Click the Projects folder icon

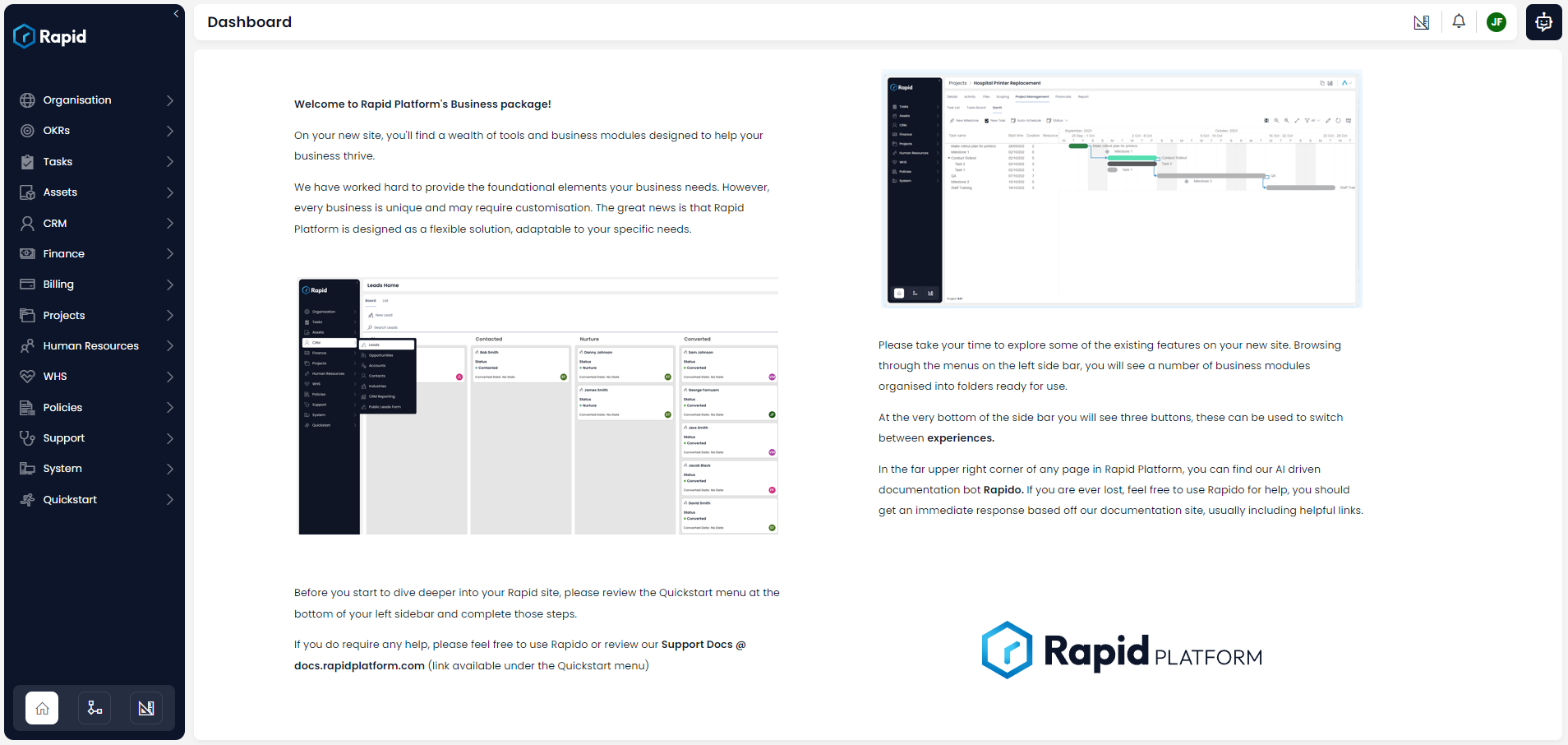click(27, 316)
